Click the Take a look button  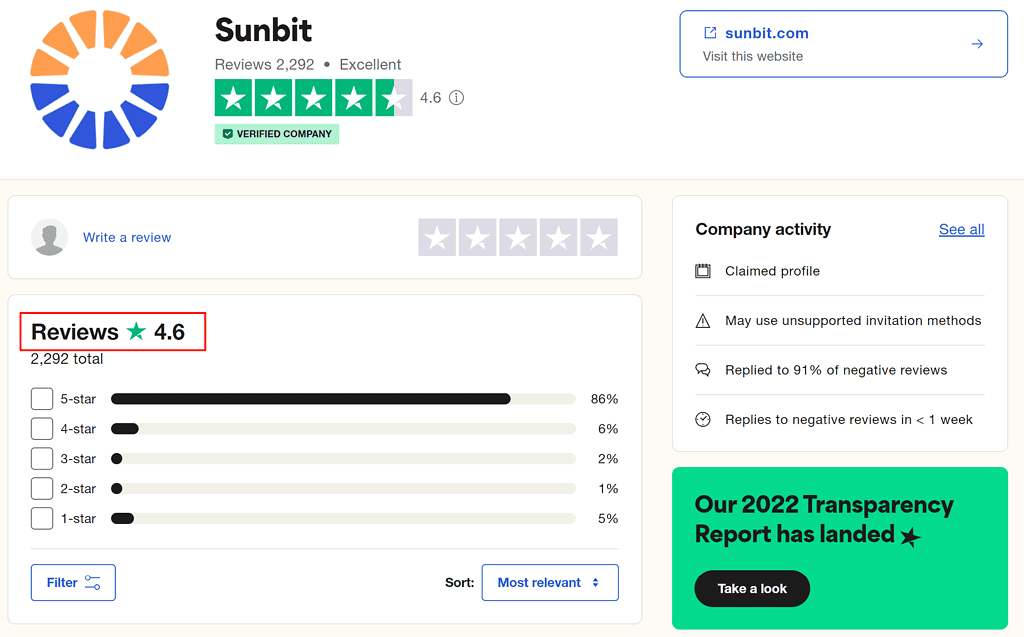752,589
